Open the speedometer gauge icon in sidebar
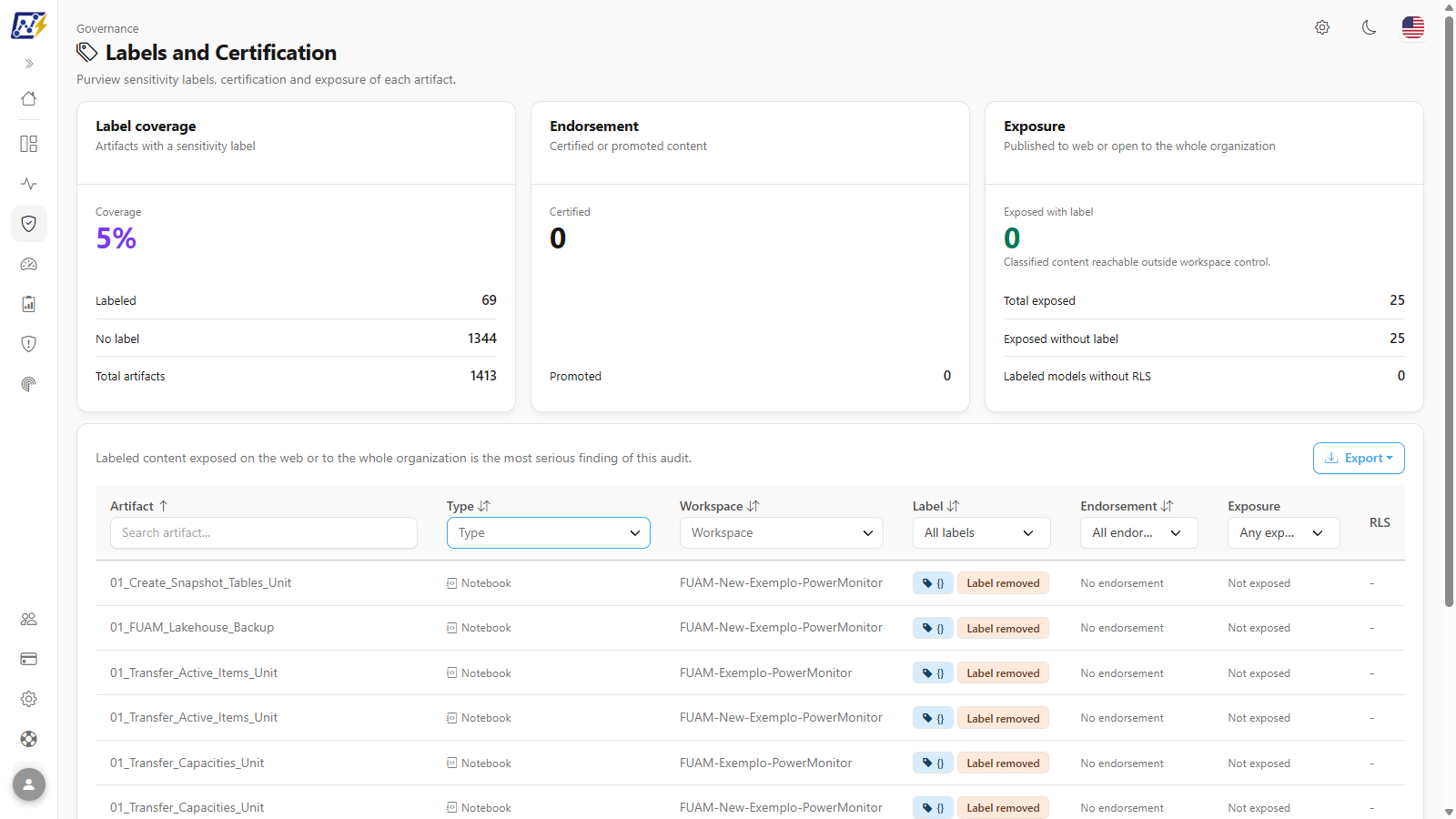Image resolution: width=1456 pixels, height=819 pixels. (29, 264)
